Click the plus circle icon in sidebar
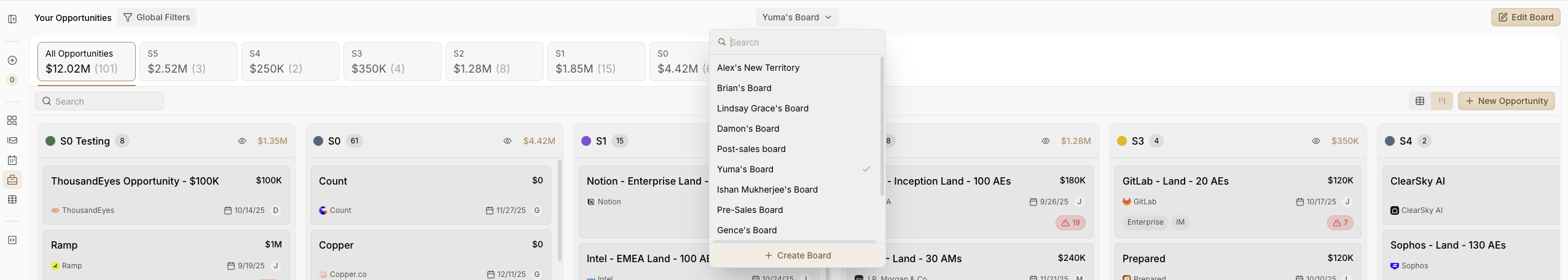Image resolution: width=1568 pixels, height=280 pixels. pyautogui.click(x=12, y=60)
